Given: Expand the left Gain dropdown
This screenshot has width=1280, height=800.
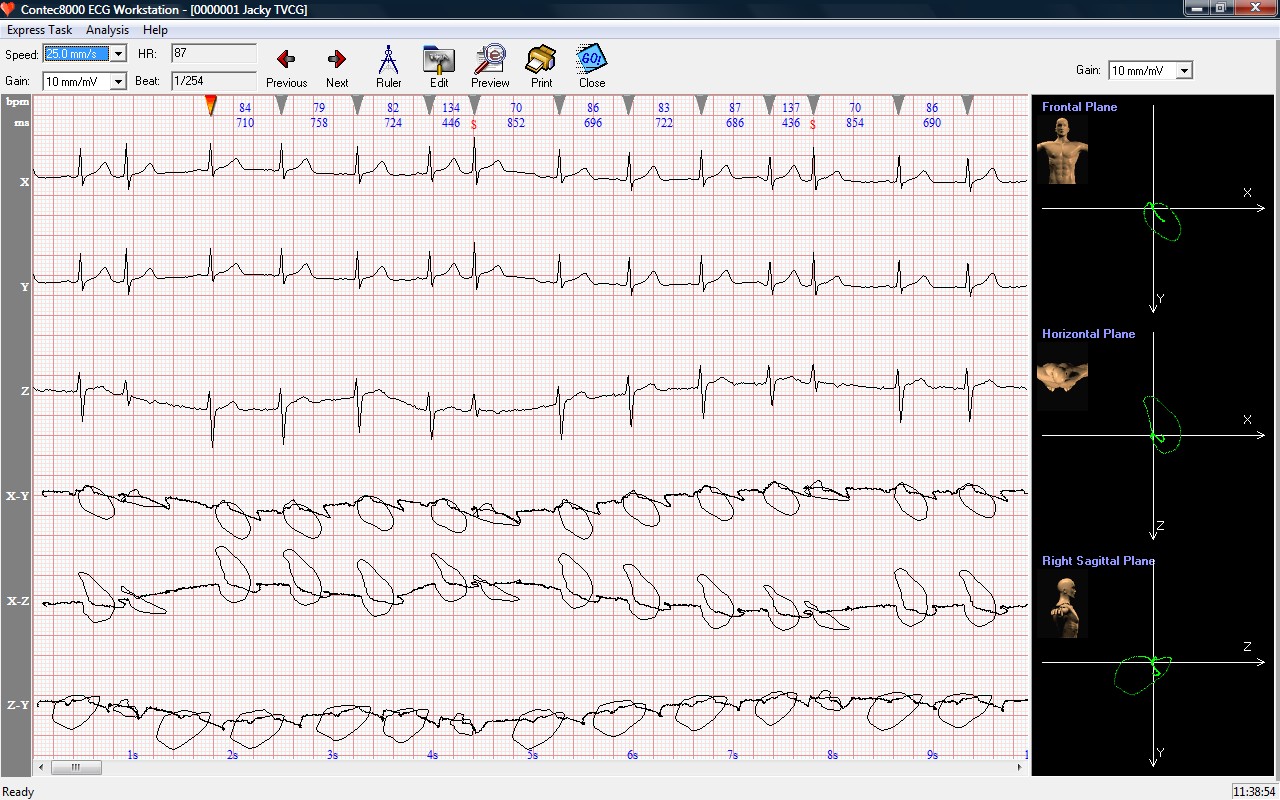Looking at the screenshot, I should coord(118,81).
